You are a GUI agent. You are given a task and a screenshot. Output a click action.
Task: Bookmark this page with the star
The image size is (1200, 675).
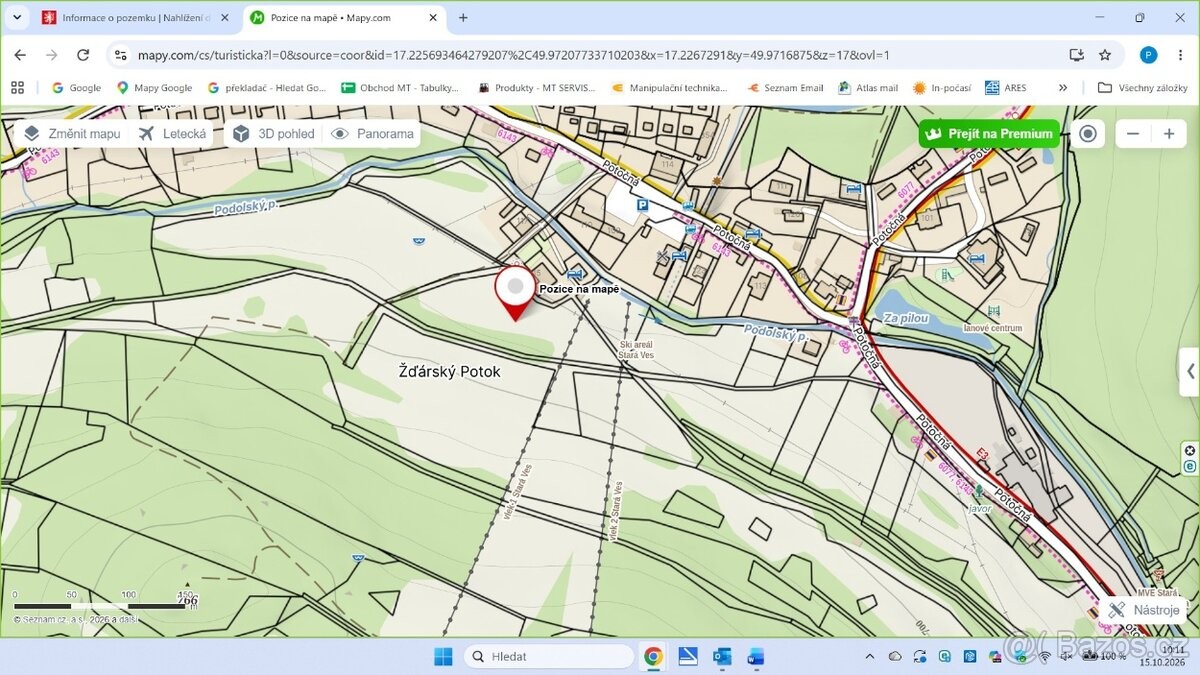1105,55
